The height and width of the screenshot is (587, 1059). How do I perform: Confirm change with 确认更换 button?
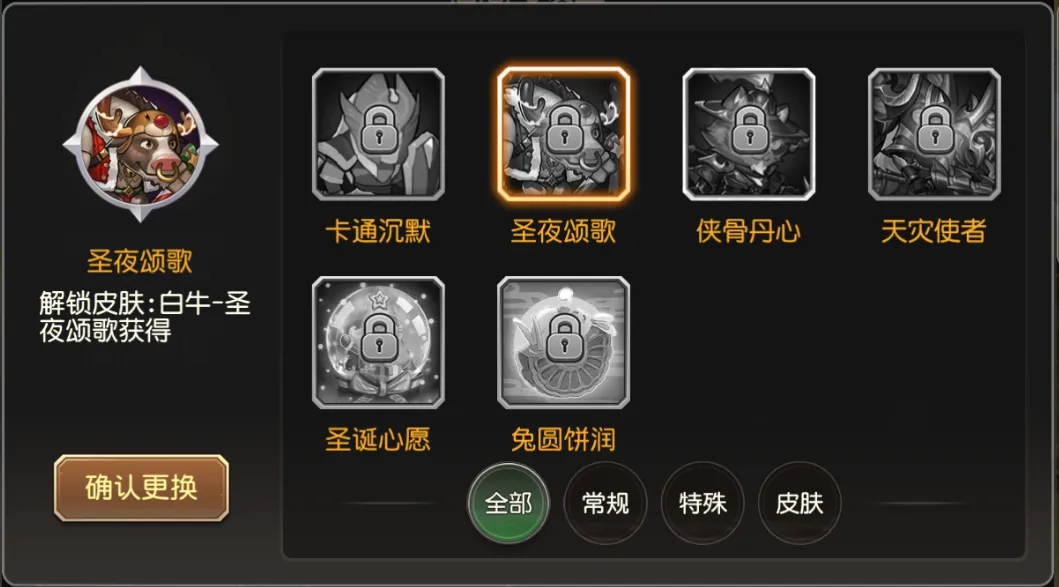141,488
